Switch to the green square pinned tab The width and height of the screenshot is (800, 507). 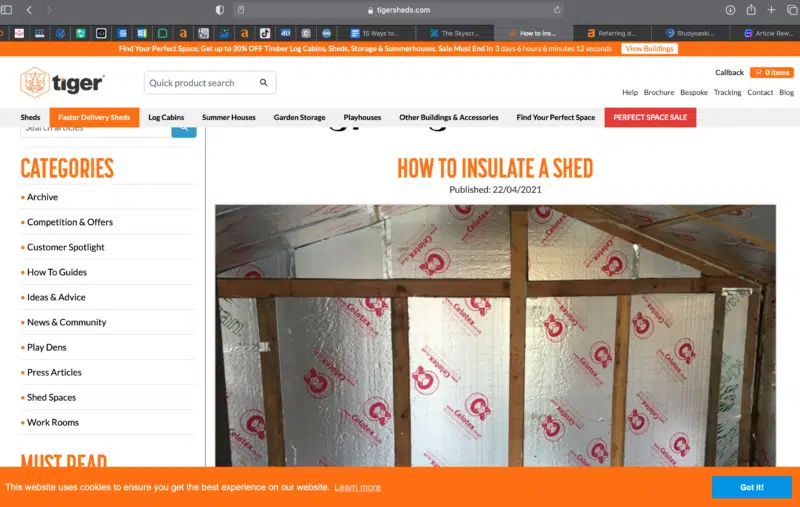coord(162,33)
